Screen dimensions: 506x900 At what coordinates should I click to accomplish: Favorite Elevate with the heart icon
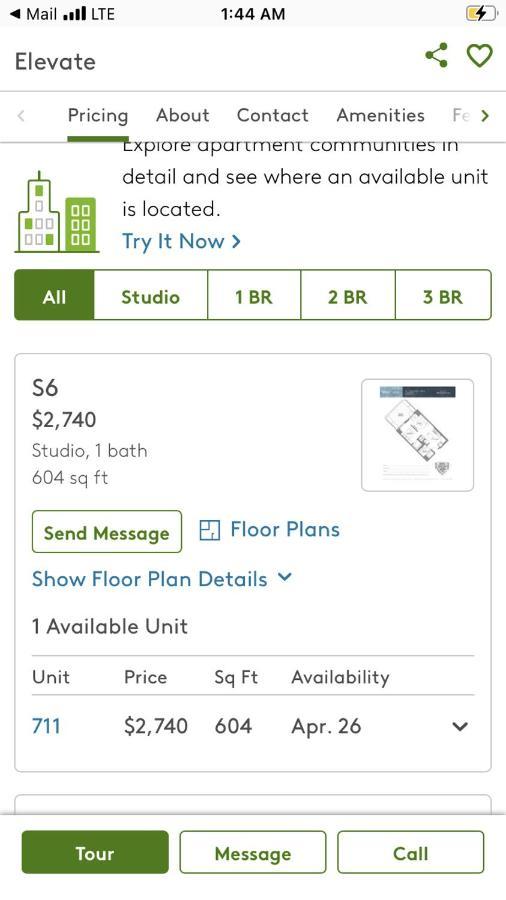coord(480,56)
